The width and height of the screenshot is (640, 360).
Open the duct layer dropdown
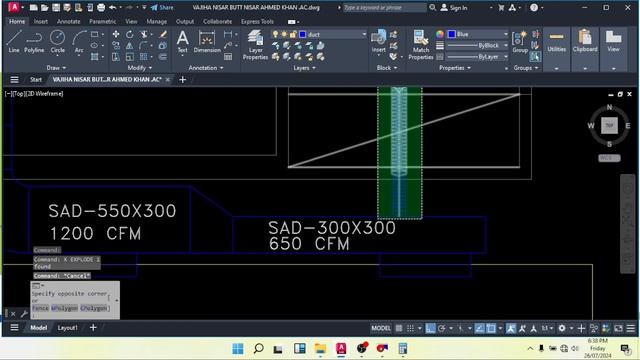364,34
